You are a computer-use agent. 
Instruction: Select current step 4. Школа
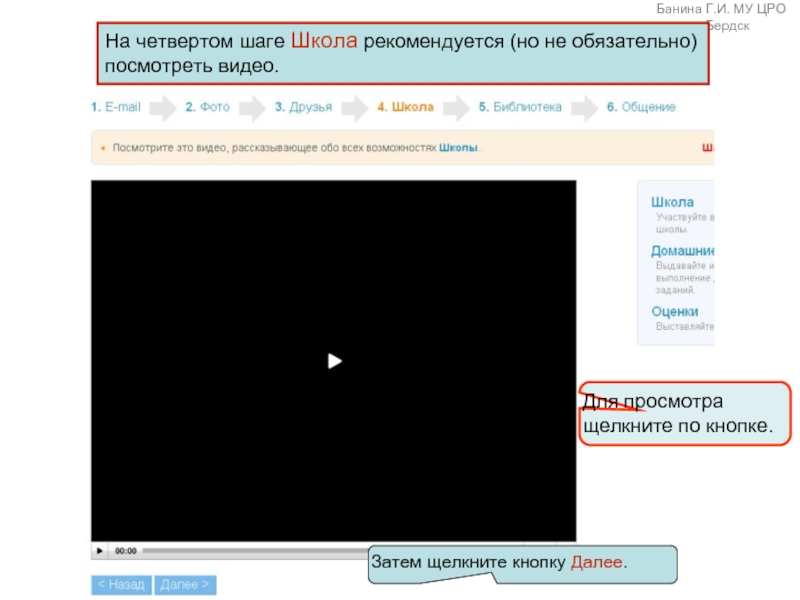tap(406, 107)
